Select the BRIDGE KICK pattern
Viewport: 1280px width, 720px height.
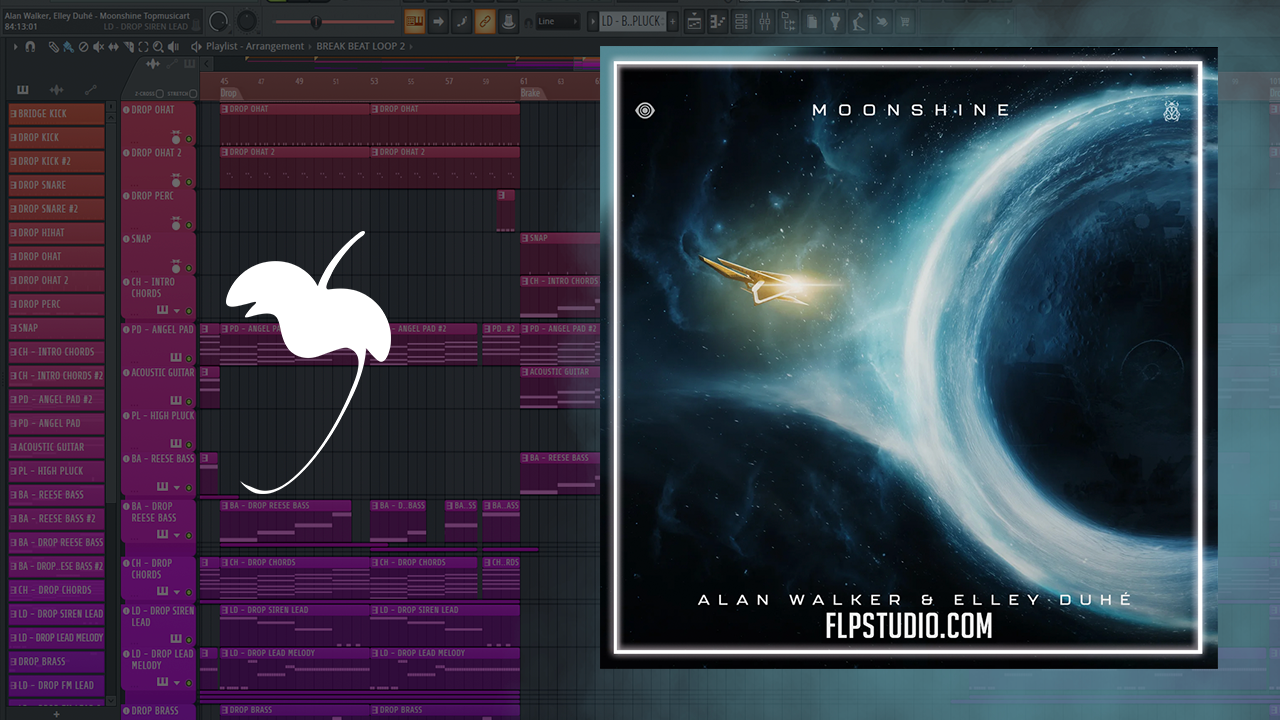[57, 114]
